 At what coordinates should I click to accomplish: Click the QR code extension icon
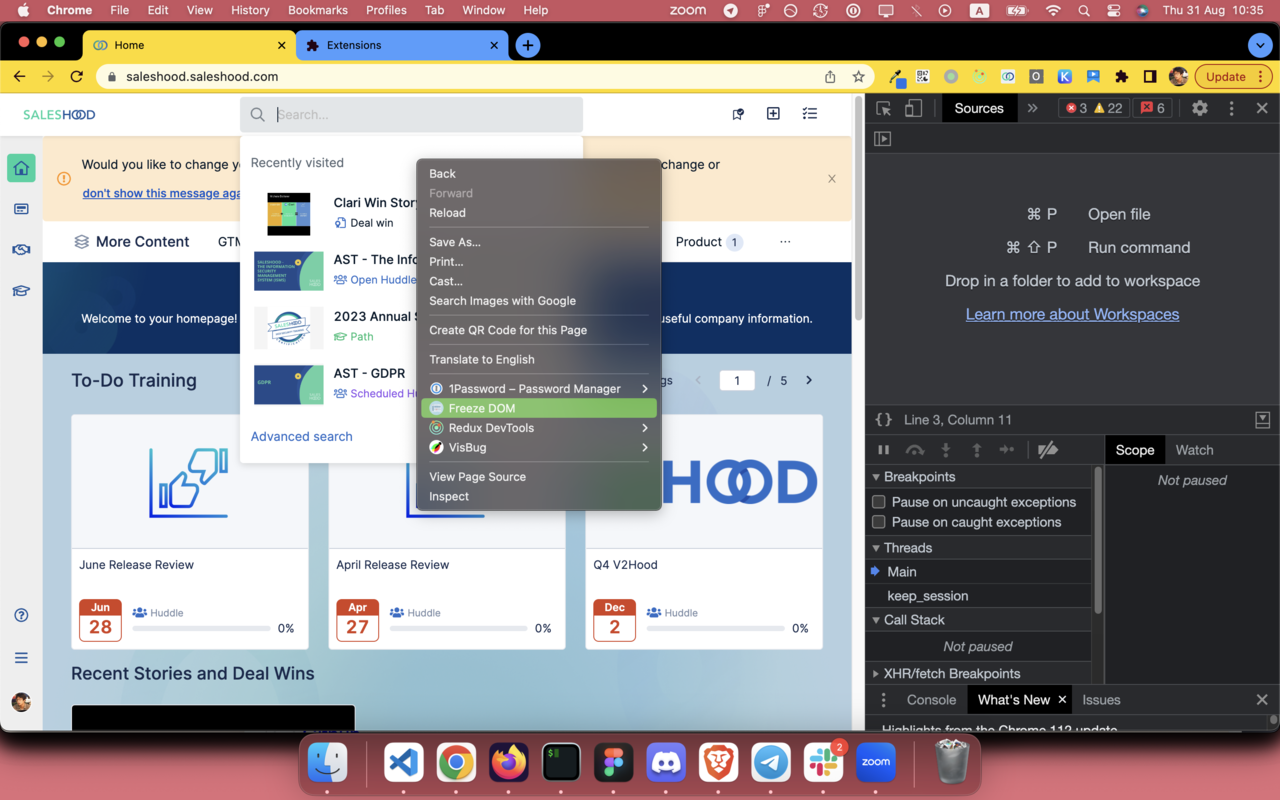922,77
